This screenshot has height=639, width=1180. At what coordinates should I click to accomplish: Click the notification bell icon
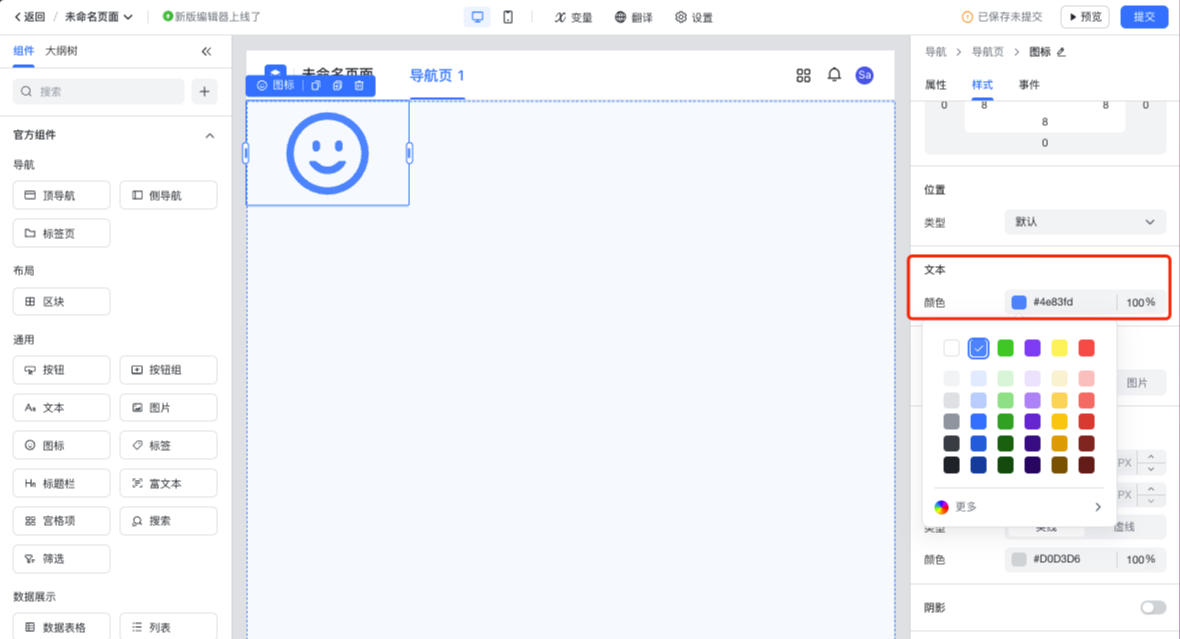tap(834, 75)
